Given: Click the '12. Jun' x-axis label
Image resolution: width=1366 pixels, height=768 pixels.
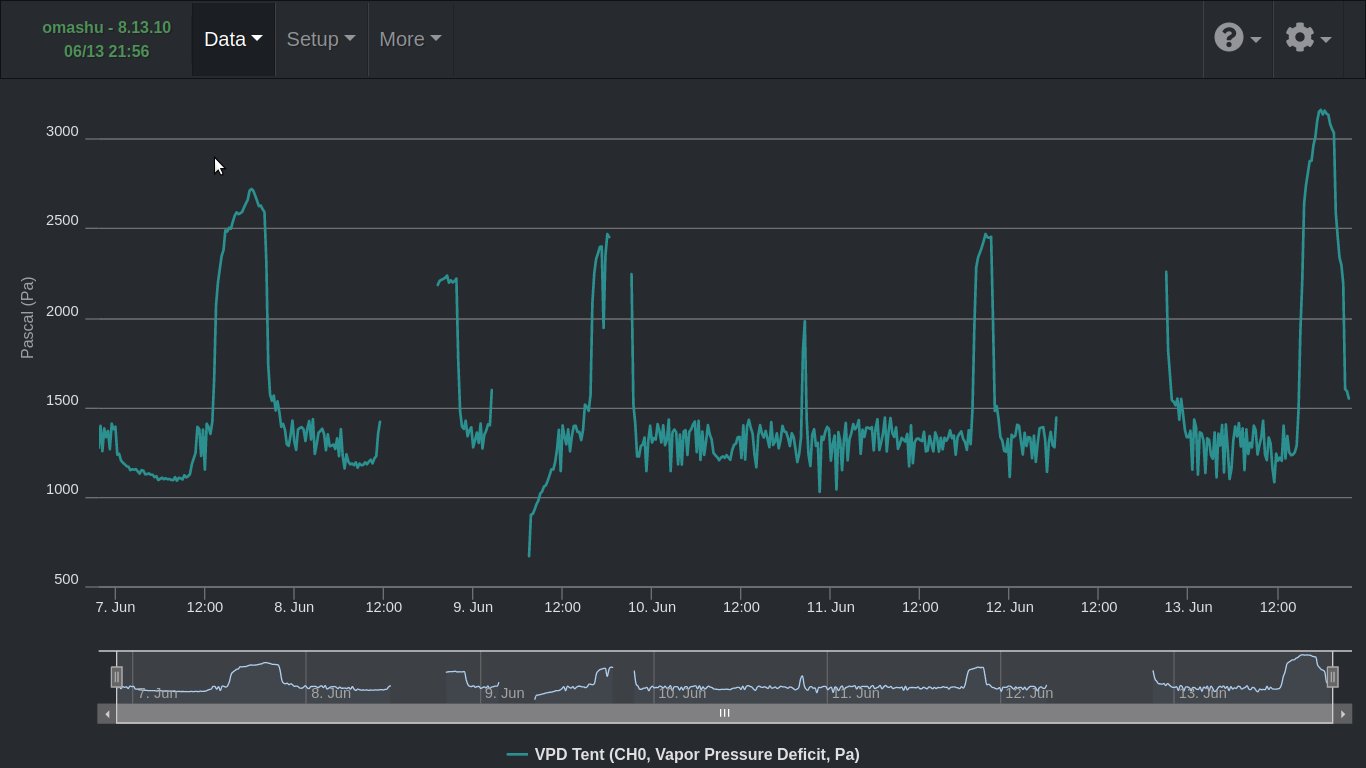Looking at the screenshot, I should click(1009, 607).
